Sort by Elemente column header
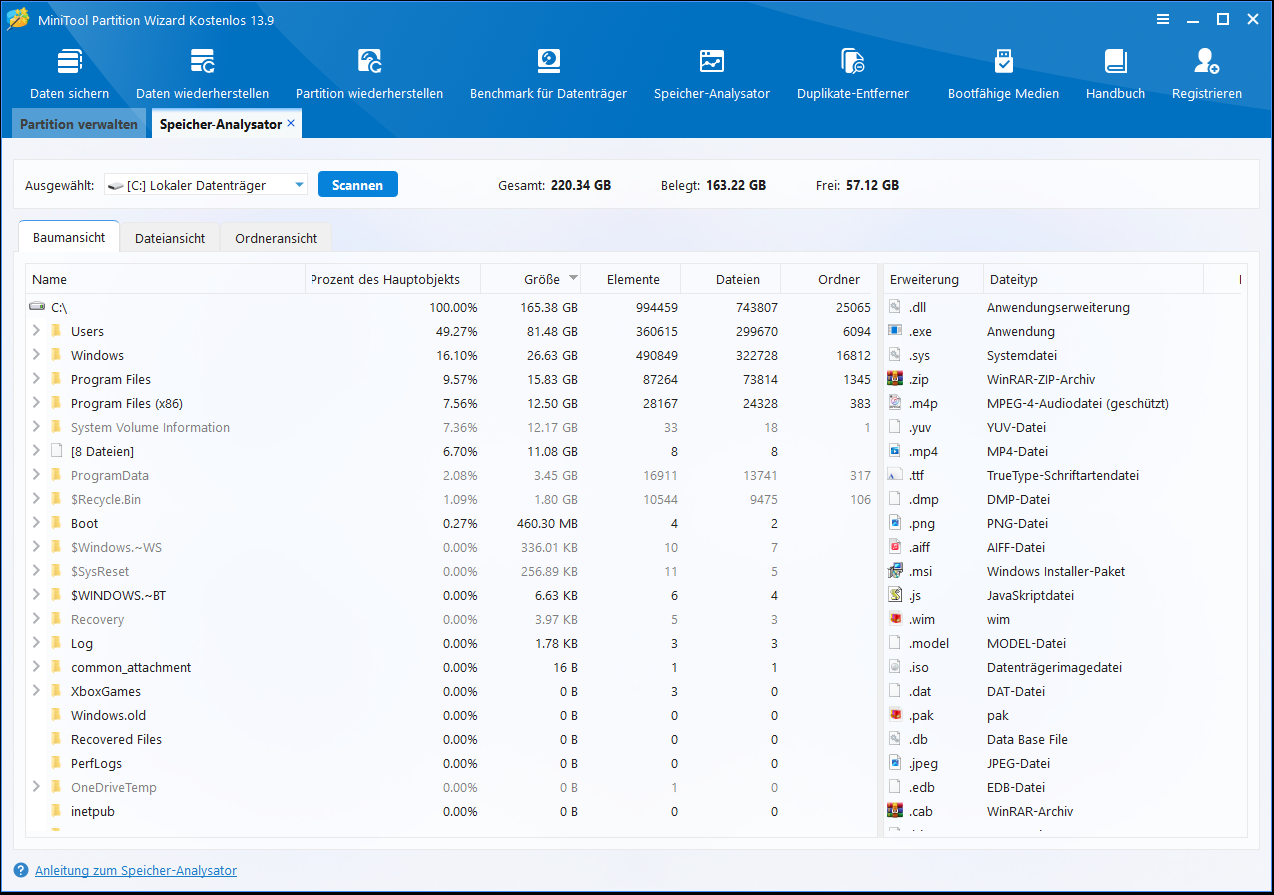This screenshot has width=1274, height=895. 631,280
